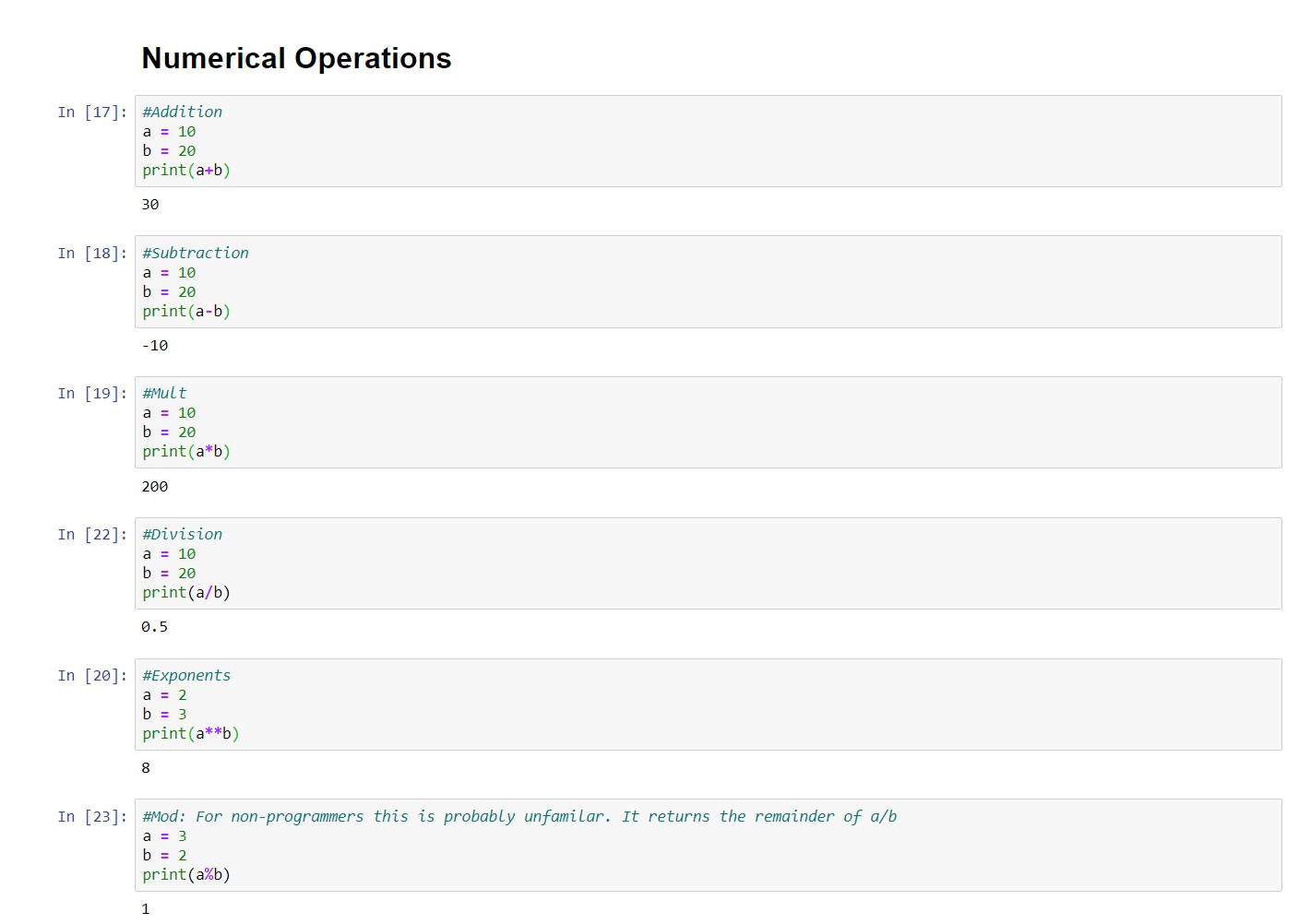Place cursor in print(a+b) line
This screenshot has height=924, width=1299.
point(186,171)
